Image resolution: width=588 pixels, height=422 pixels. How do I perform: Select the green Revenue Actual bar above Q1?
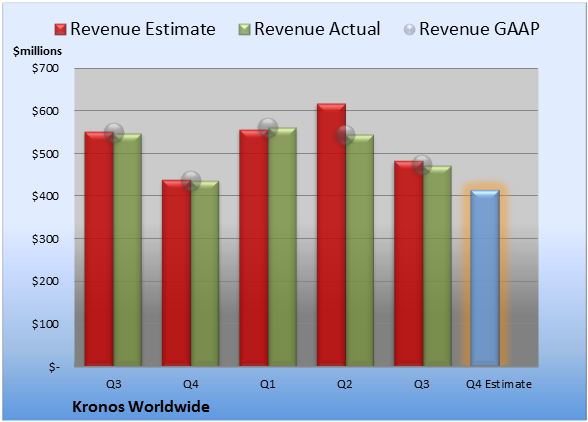282,247
